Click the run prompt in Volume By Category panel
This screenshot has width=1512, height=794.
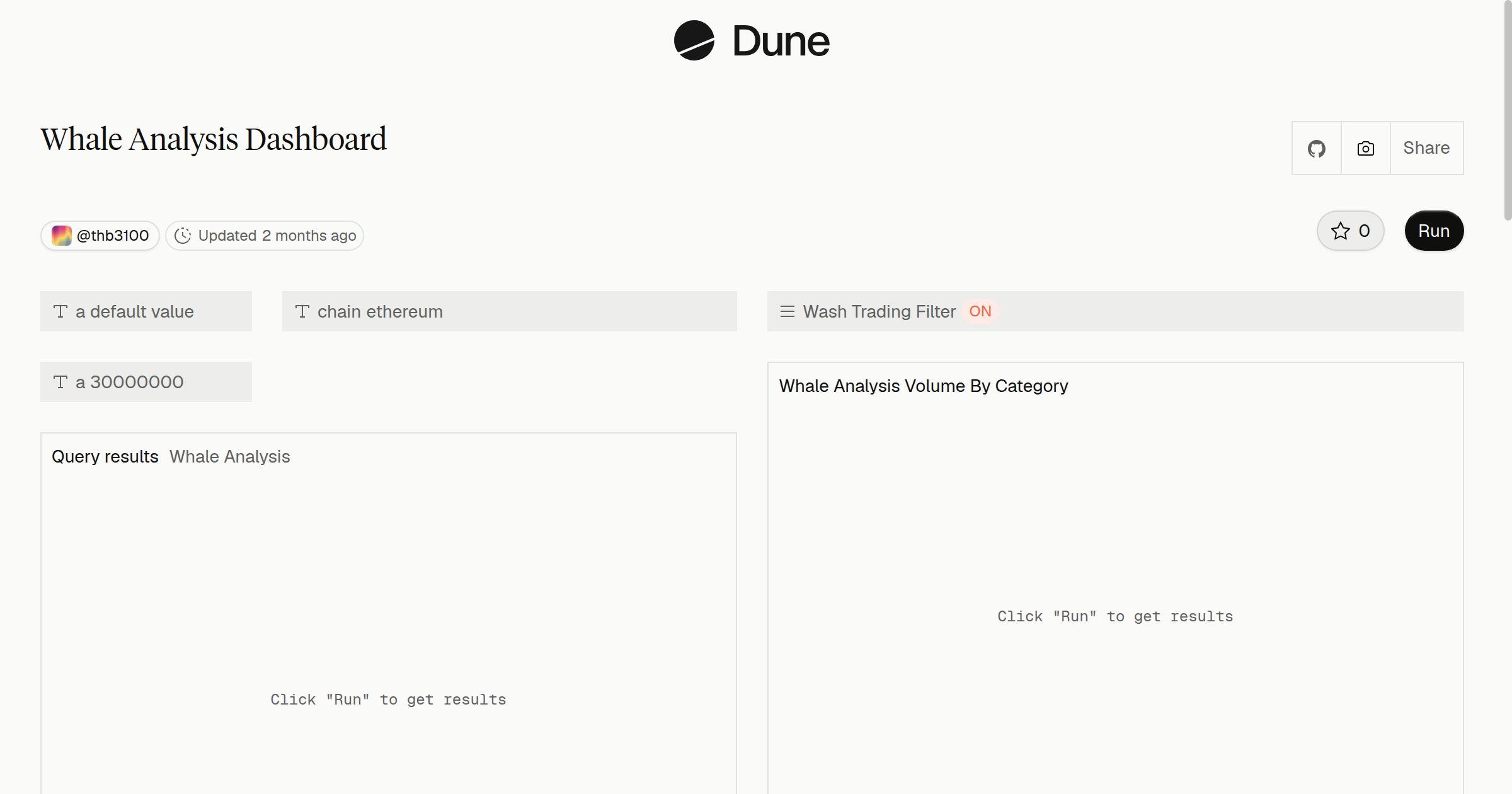[x=1115, y=616]
